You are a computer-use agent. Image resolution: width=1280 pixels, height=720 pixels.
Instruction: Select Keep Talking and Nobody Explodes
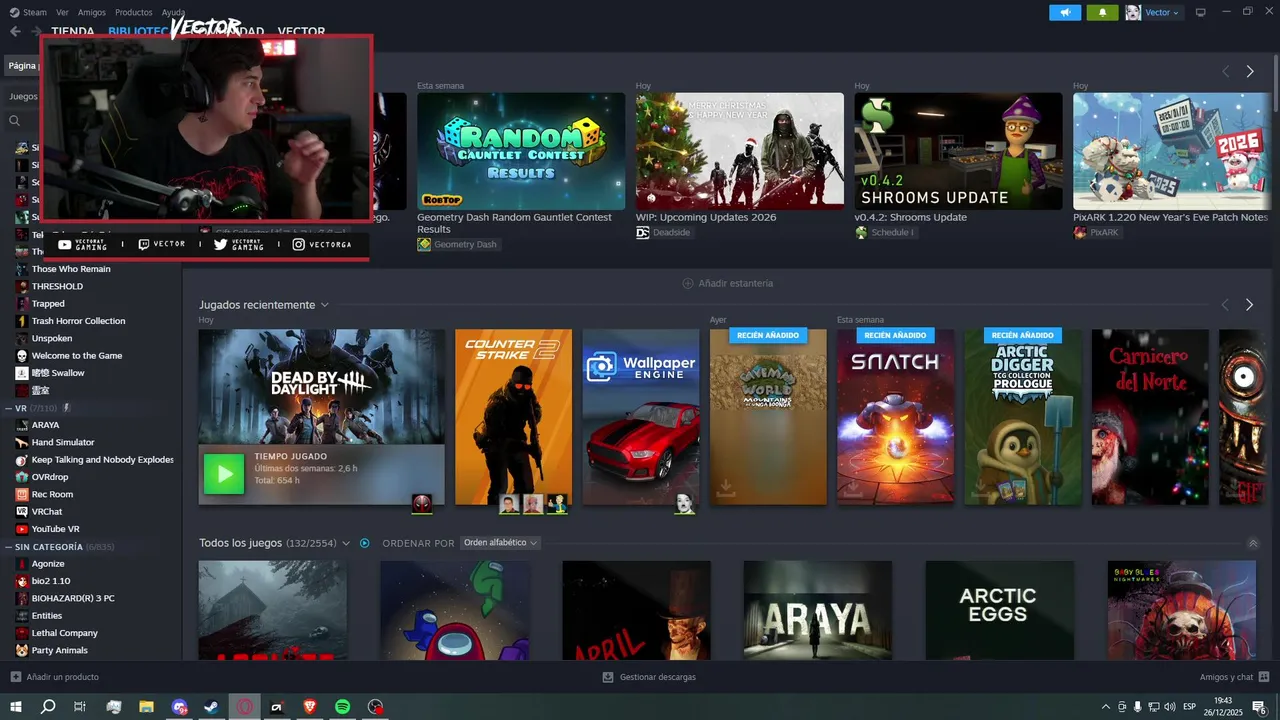[102, 460]
